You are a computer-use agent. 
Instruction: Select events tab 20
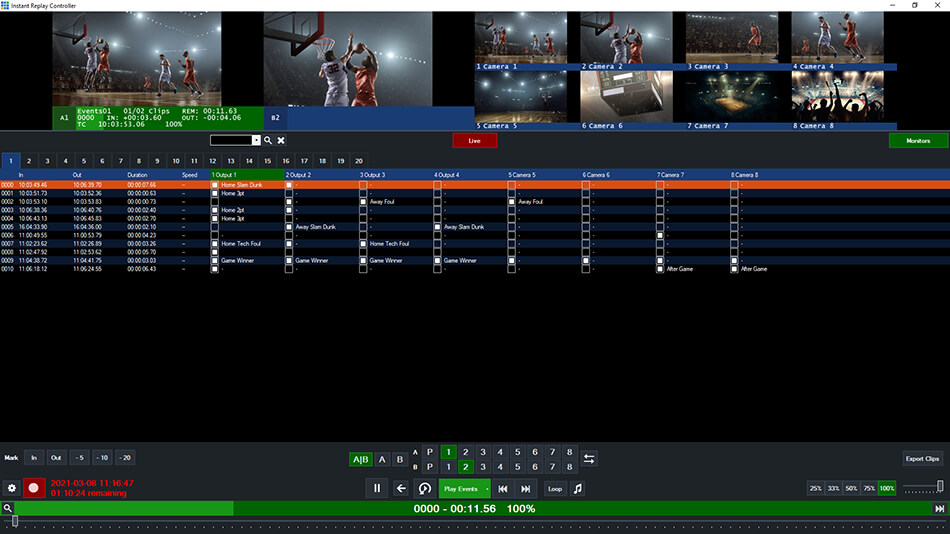358,160
